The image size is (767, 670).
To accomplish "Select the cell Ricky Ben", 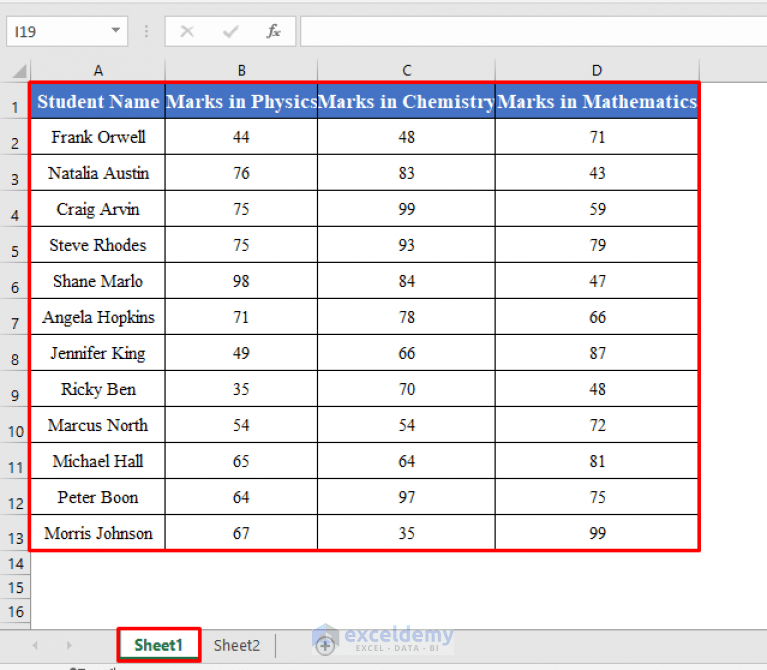I will (98, 389).
